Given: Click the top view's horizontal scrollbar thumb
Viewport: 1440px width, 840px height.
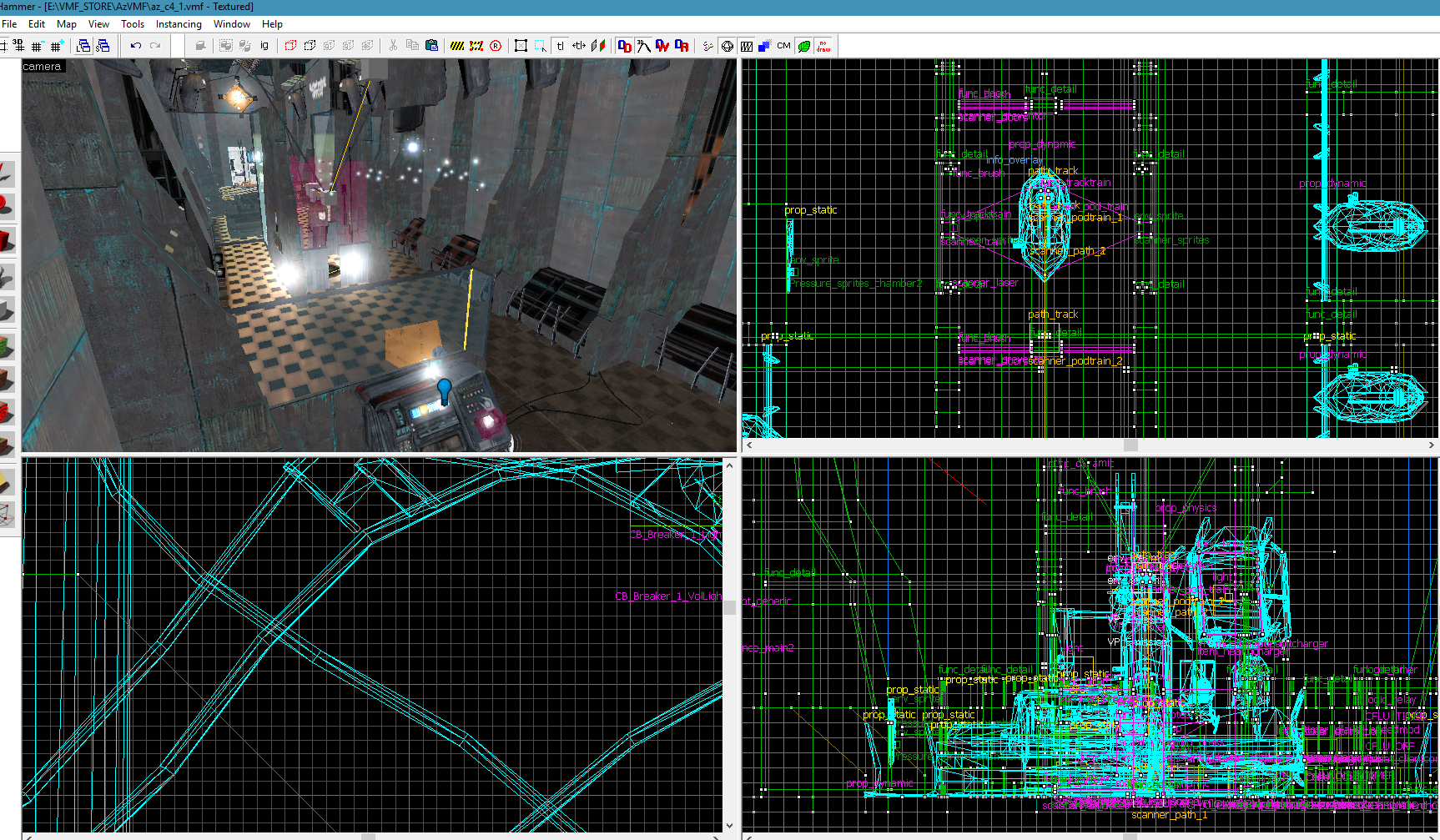Looking at the screenshot, I should (x=1130, y=445).
